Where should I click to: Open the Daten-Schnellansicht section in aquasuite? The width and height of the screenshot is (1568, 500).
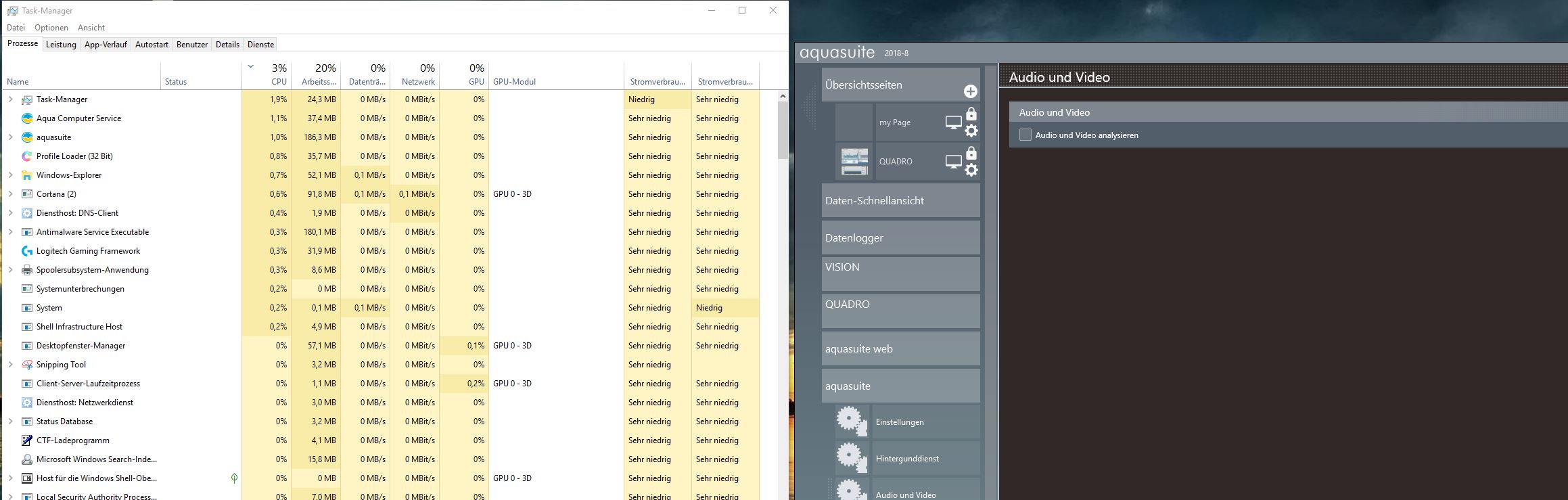click(901, 200)
